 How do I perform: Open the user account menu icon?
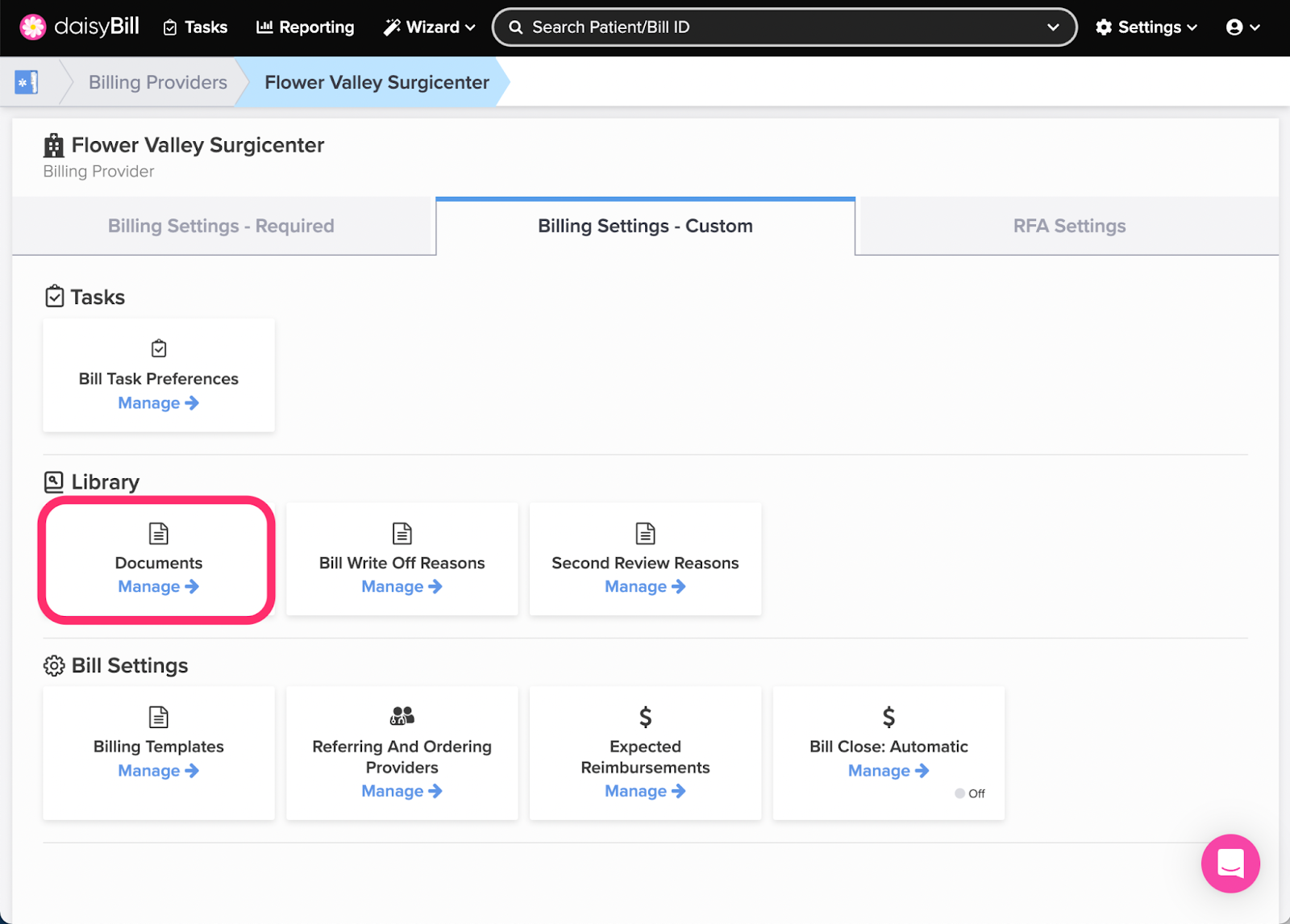pyautogui.click(x=1242, y=27)
